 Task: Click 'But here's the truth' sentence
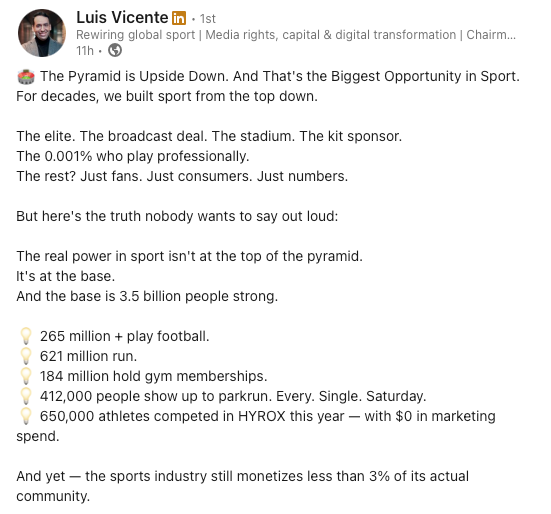point(177,216)
